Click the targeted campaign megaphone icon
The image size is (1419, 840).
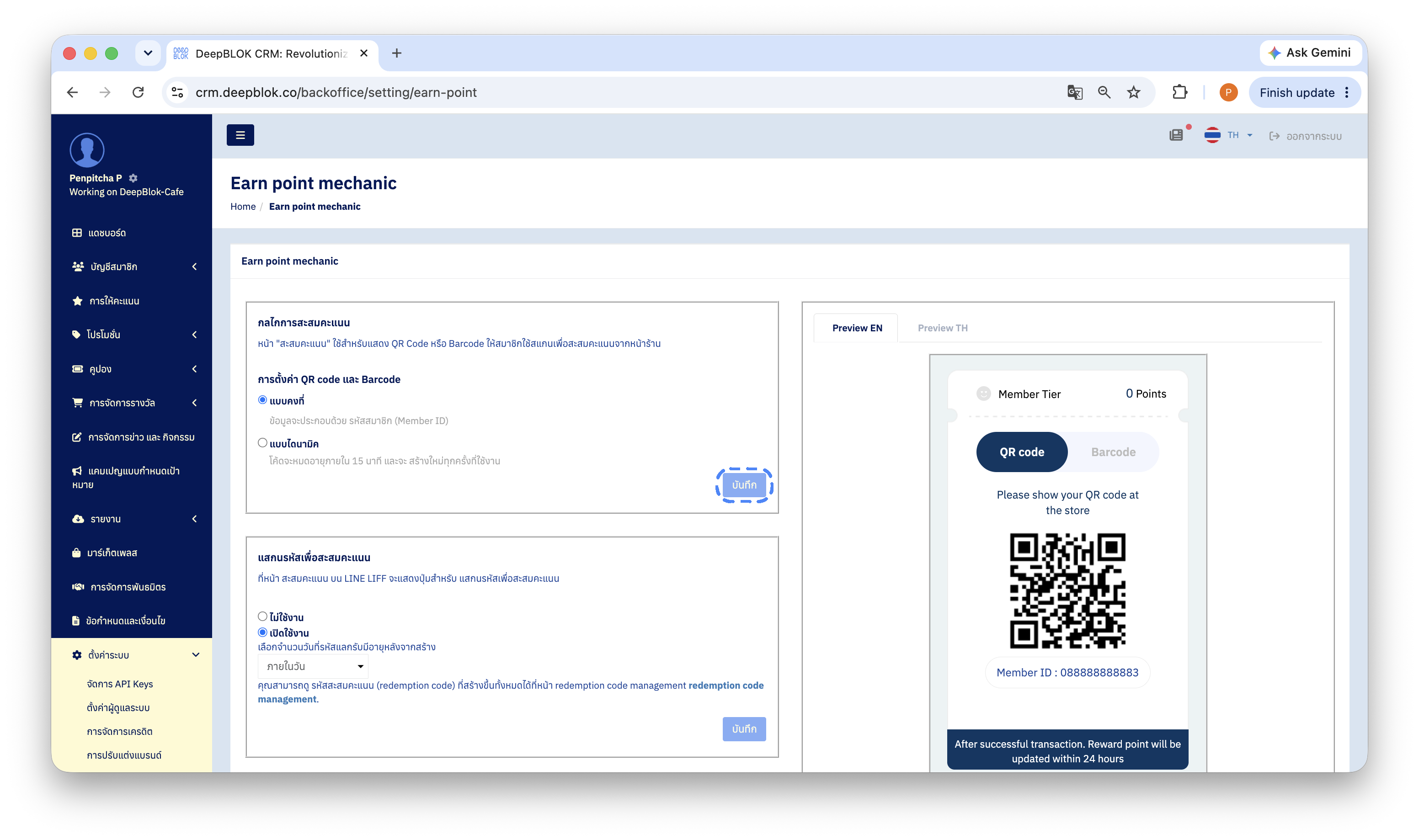tap(77, 470)
